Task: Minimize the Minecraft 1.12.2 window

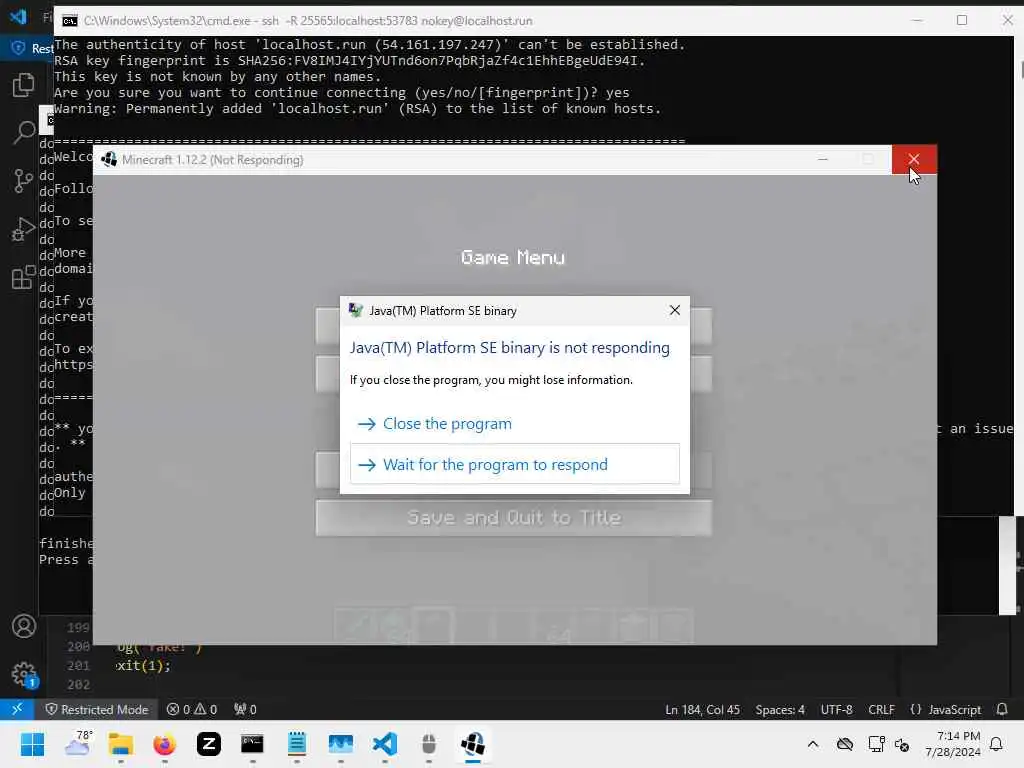Action: [x=823, y=159]
